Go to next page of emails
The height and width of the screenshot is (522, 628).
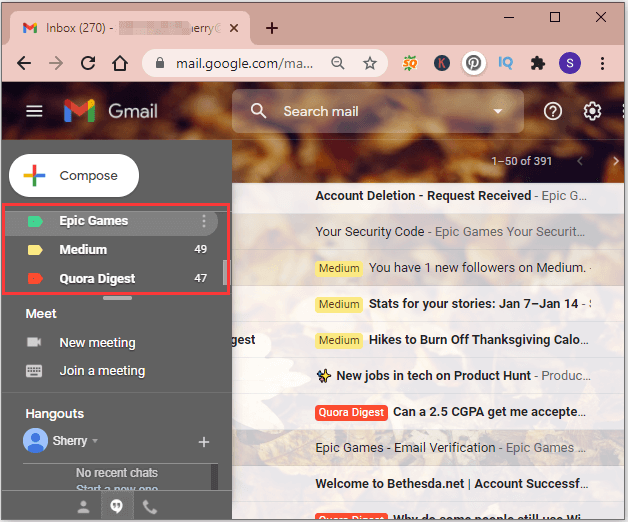pos(616,161)
